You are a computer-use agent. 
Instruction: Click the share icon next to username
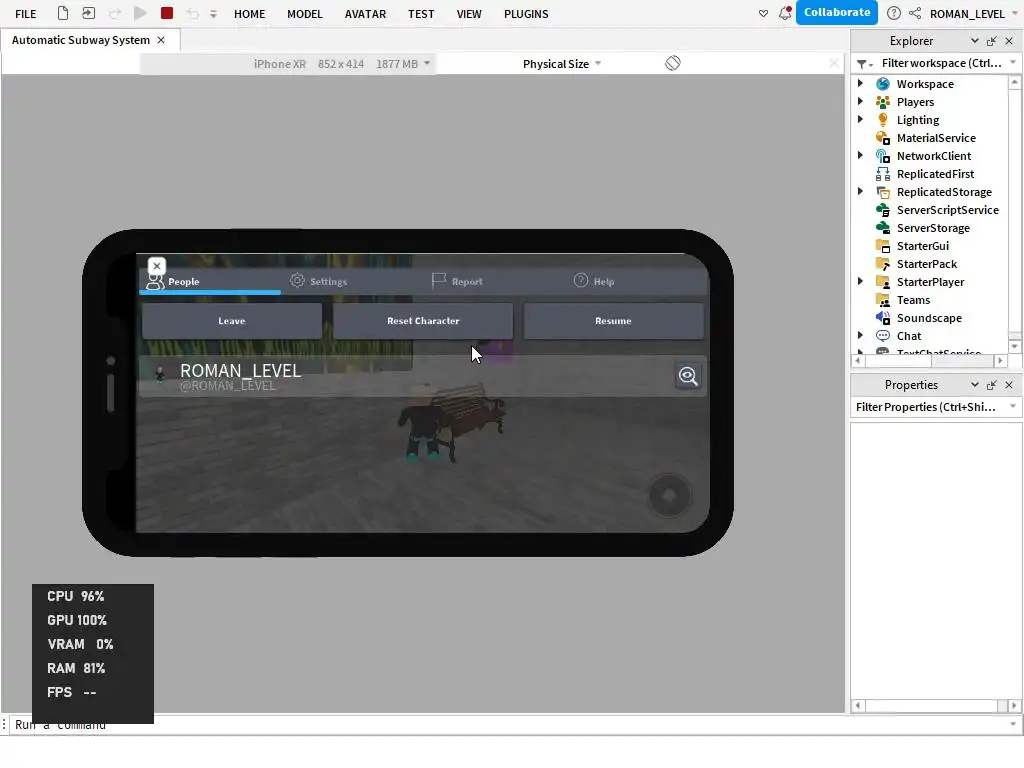[915, 13]
